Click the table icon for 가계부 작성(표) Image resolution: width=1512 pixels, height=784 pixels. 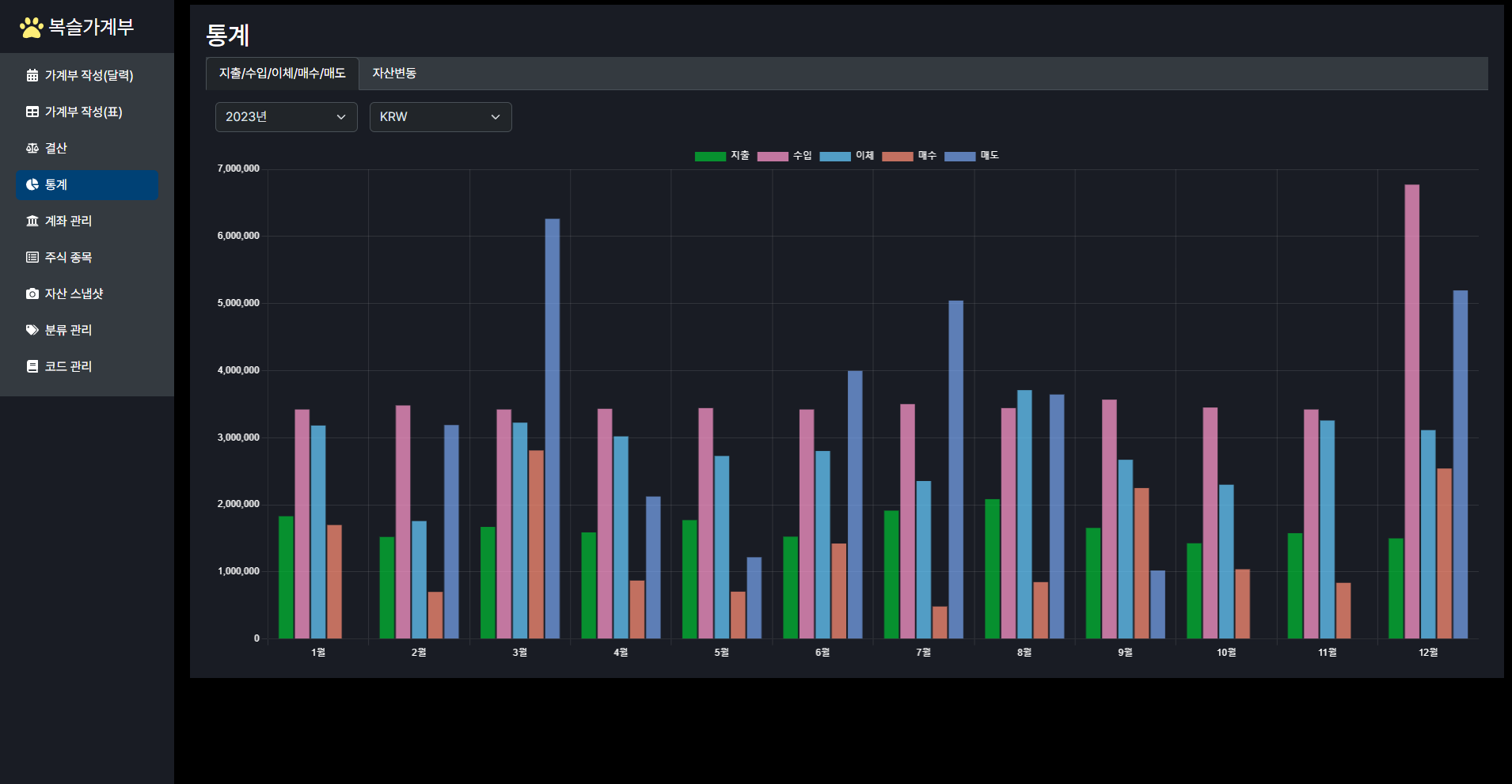point(32,112)
